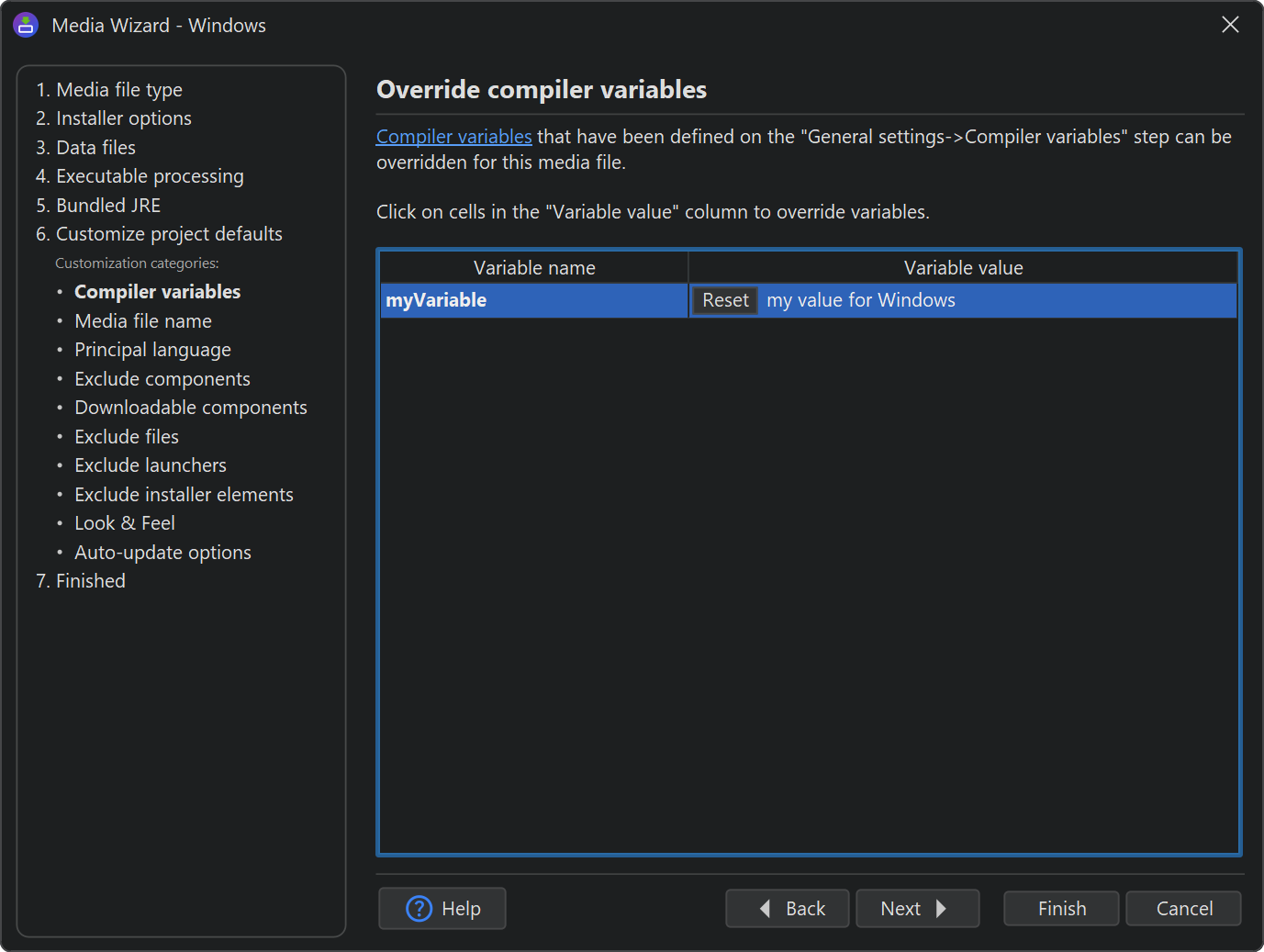Select Exclude components category
Screen dimensions: 1264x952
pyautogui.click(x=162, y=379)
